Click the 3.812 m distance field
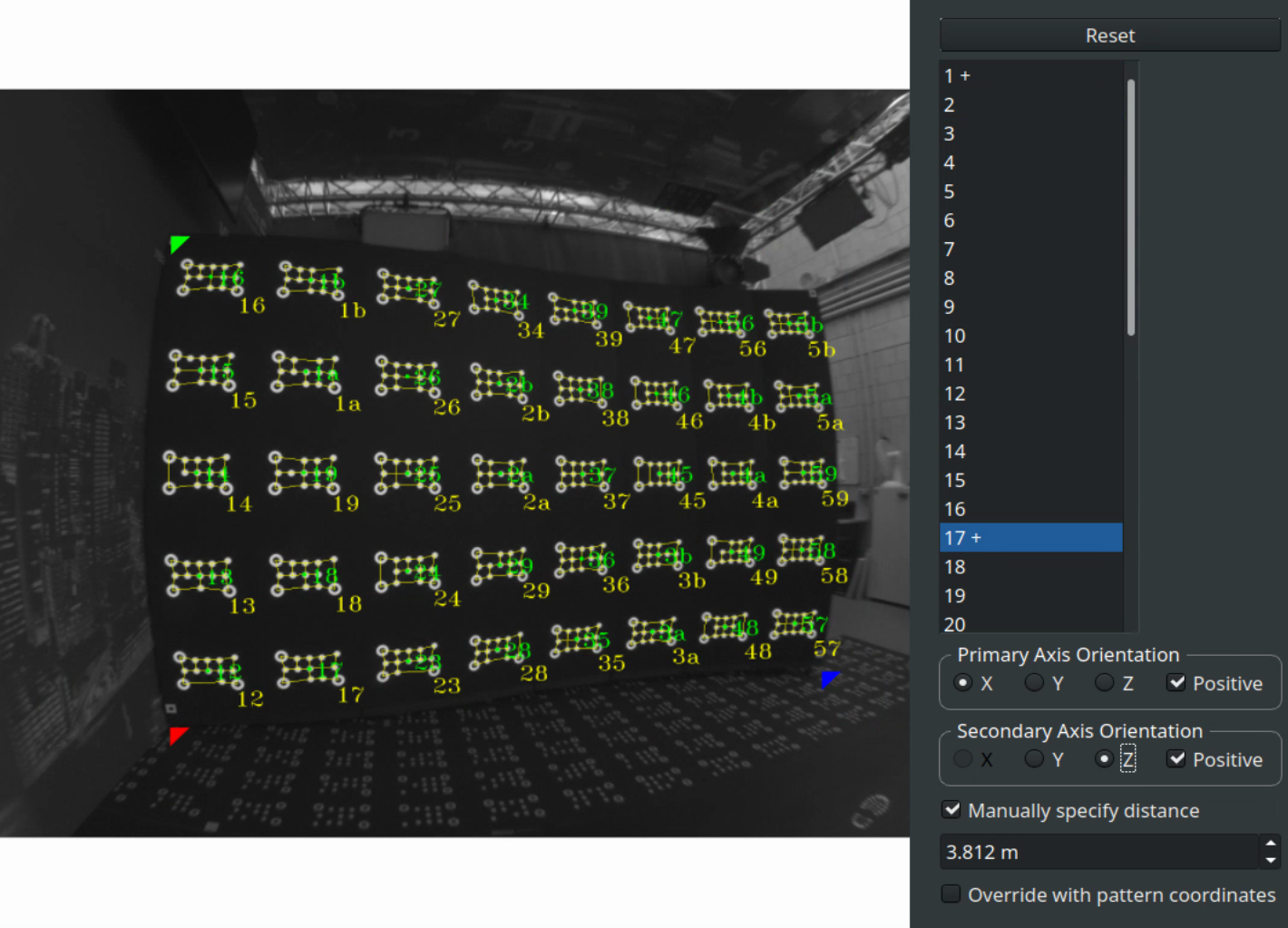Viewport: 1288px width, 928px height. [x=1098, y=852]
